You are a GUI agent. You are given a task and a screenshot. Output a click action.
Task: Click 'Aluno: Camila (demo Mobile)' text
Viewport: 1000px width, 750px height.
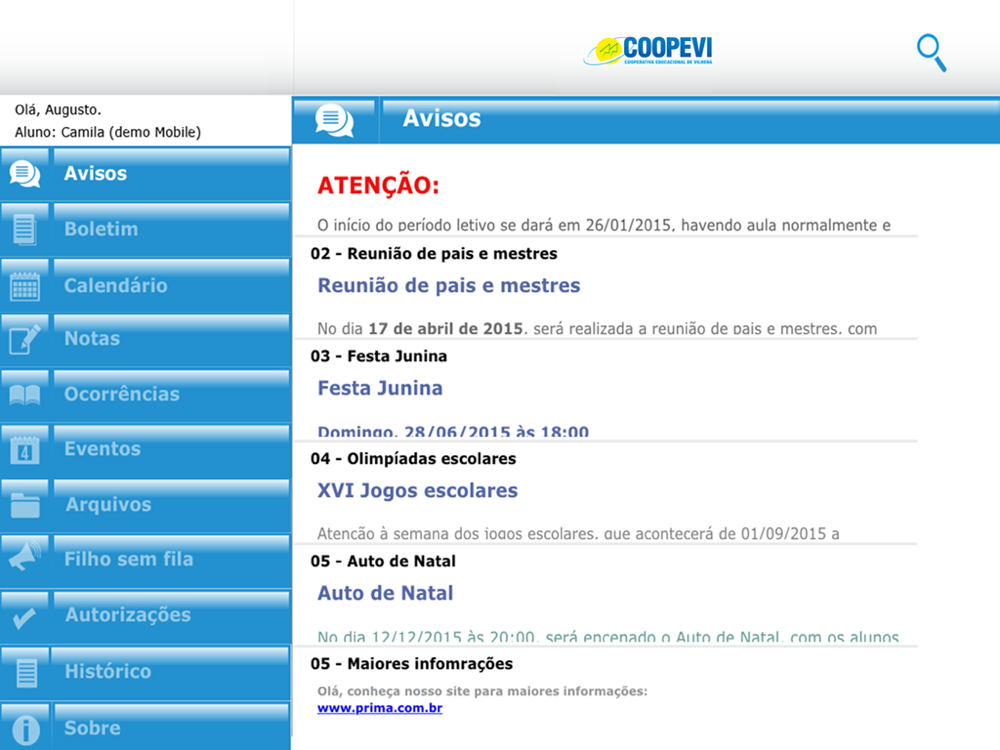(x=108, y=132)
